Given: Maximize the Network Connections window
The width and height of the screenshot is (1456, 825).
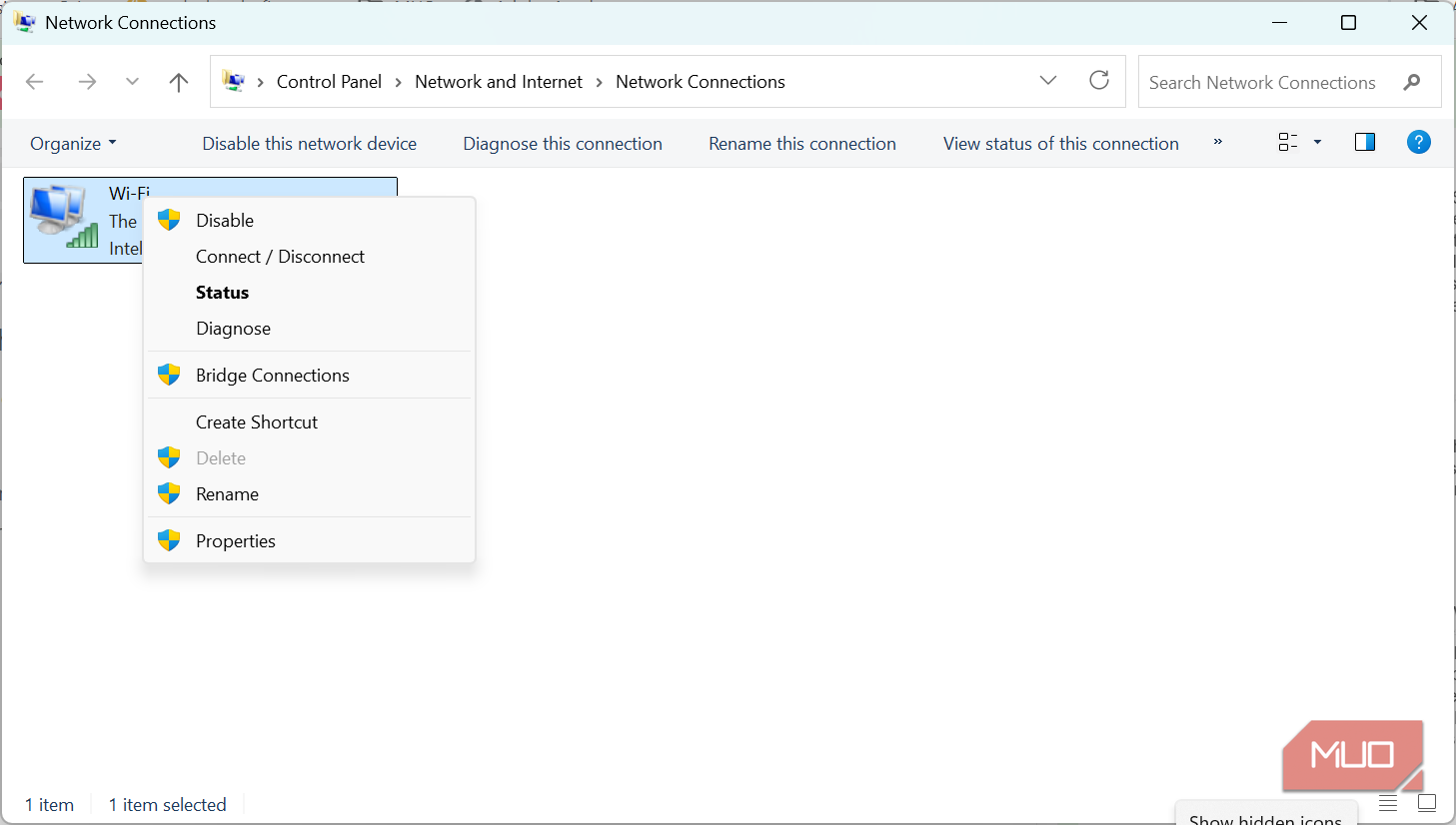Looking at the screenshot, I should coord(1348,22).
